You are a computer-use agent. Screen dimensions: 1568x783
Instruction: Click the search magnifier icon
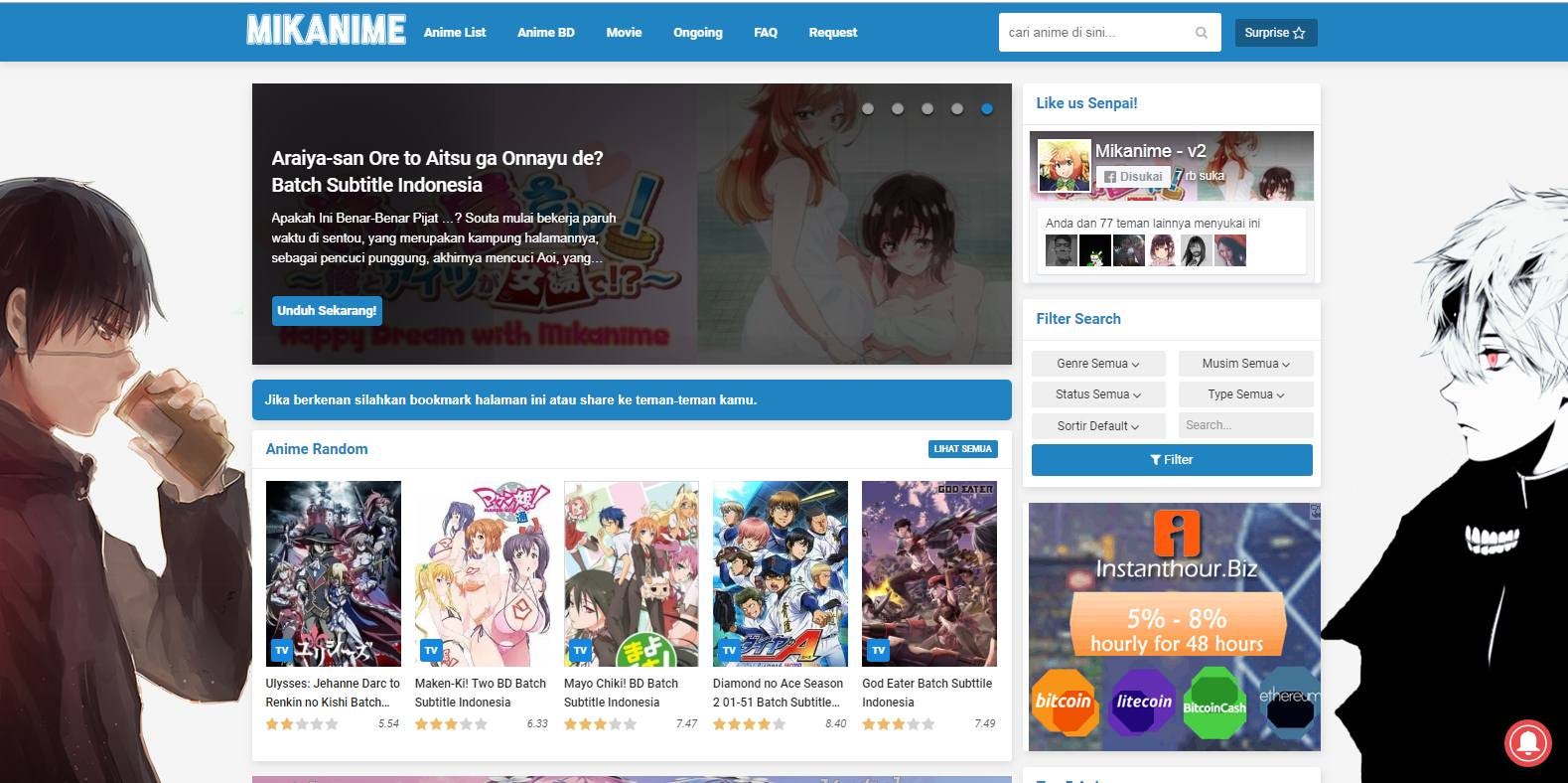pyautogui.click(x=1202, y=33)
